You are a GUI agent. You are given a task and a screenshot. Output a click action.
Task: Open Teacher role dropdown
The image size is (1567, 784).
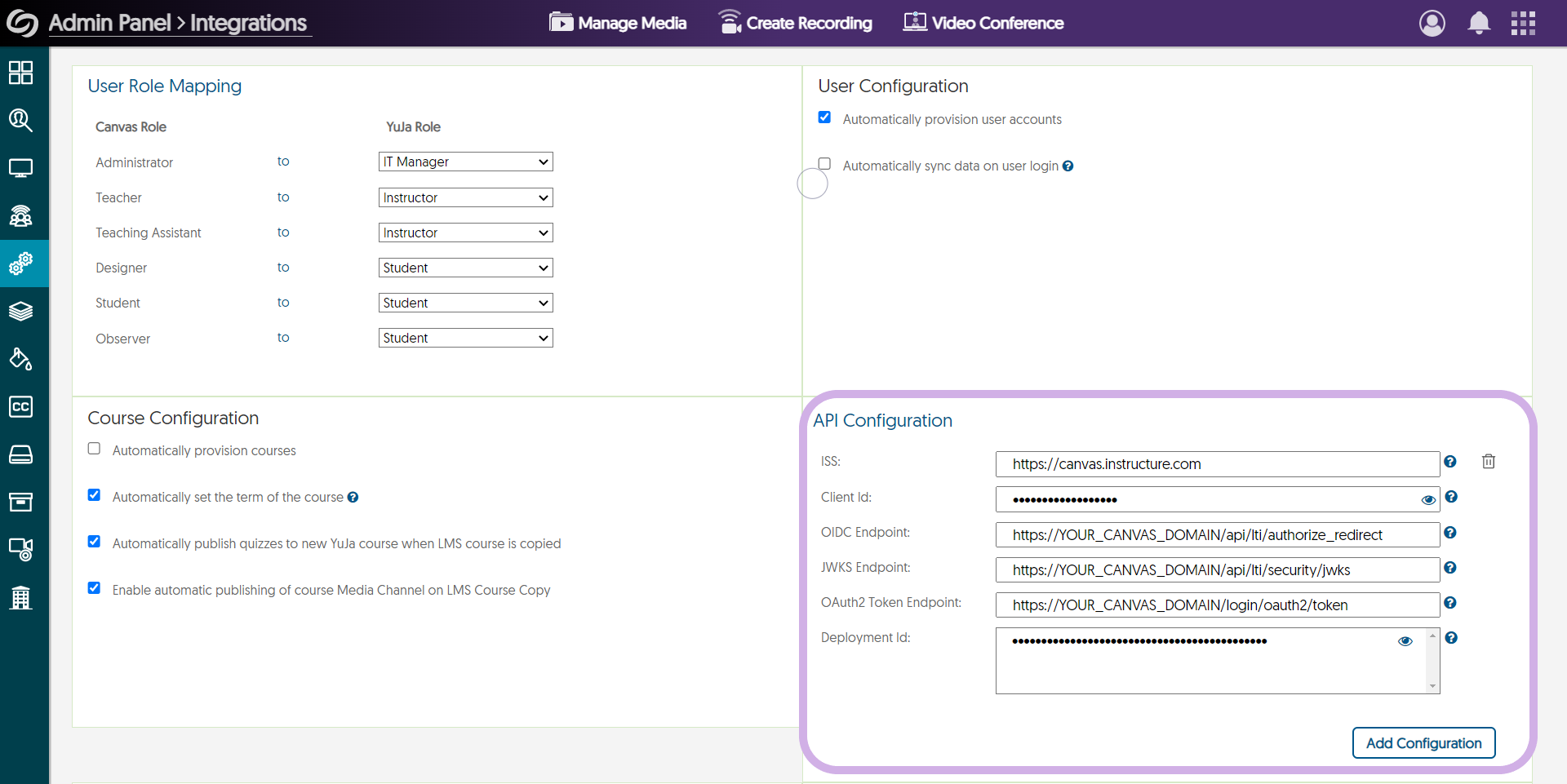pos(466,197)
